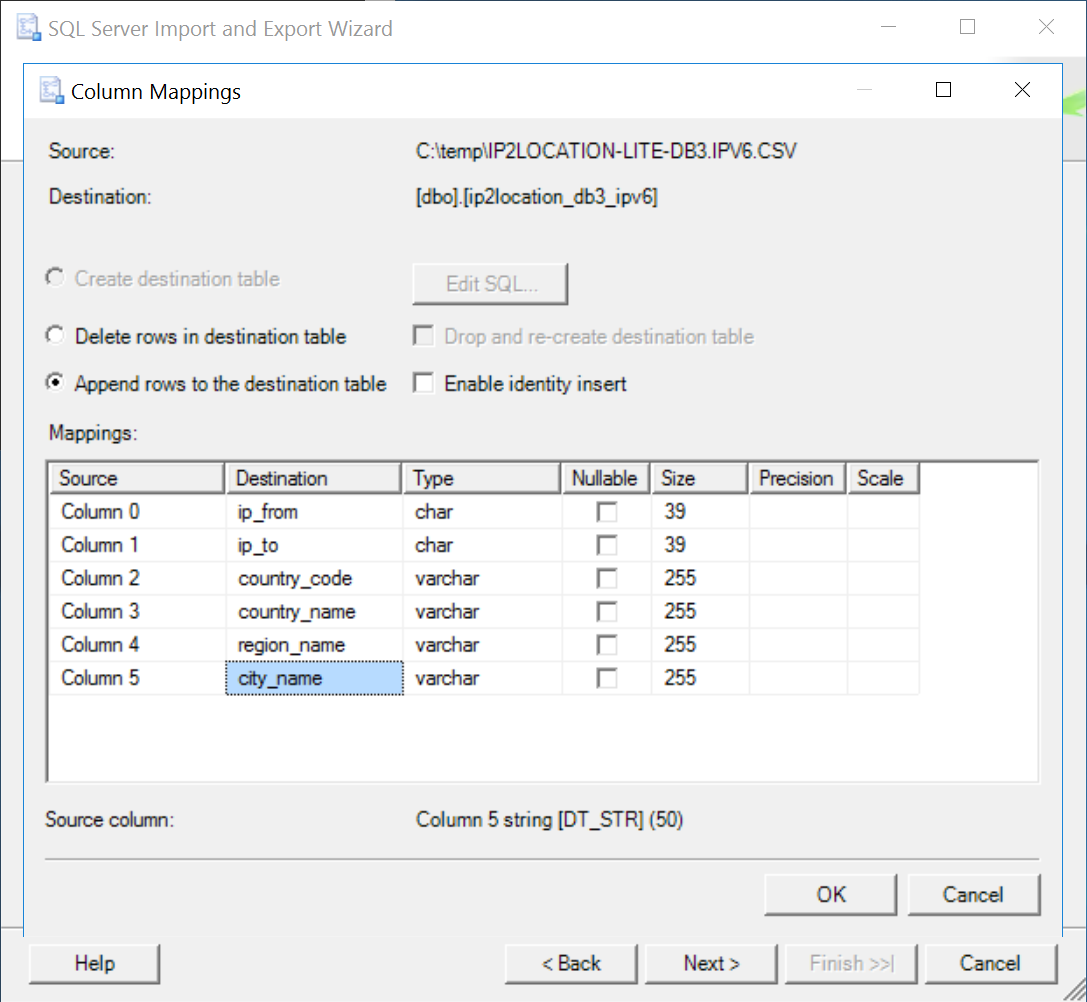Image resolution: width=1087 pixels, height=1002 pixels.
Task: Enable identity insert checkbox
Action: (x=424, y=383)
